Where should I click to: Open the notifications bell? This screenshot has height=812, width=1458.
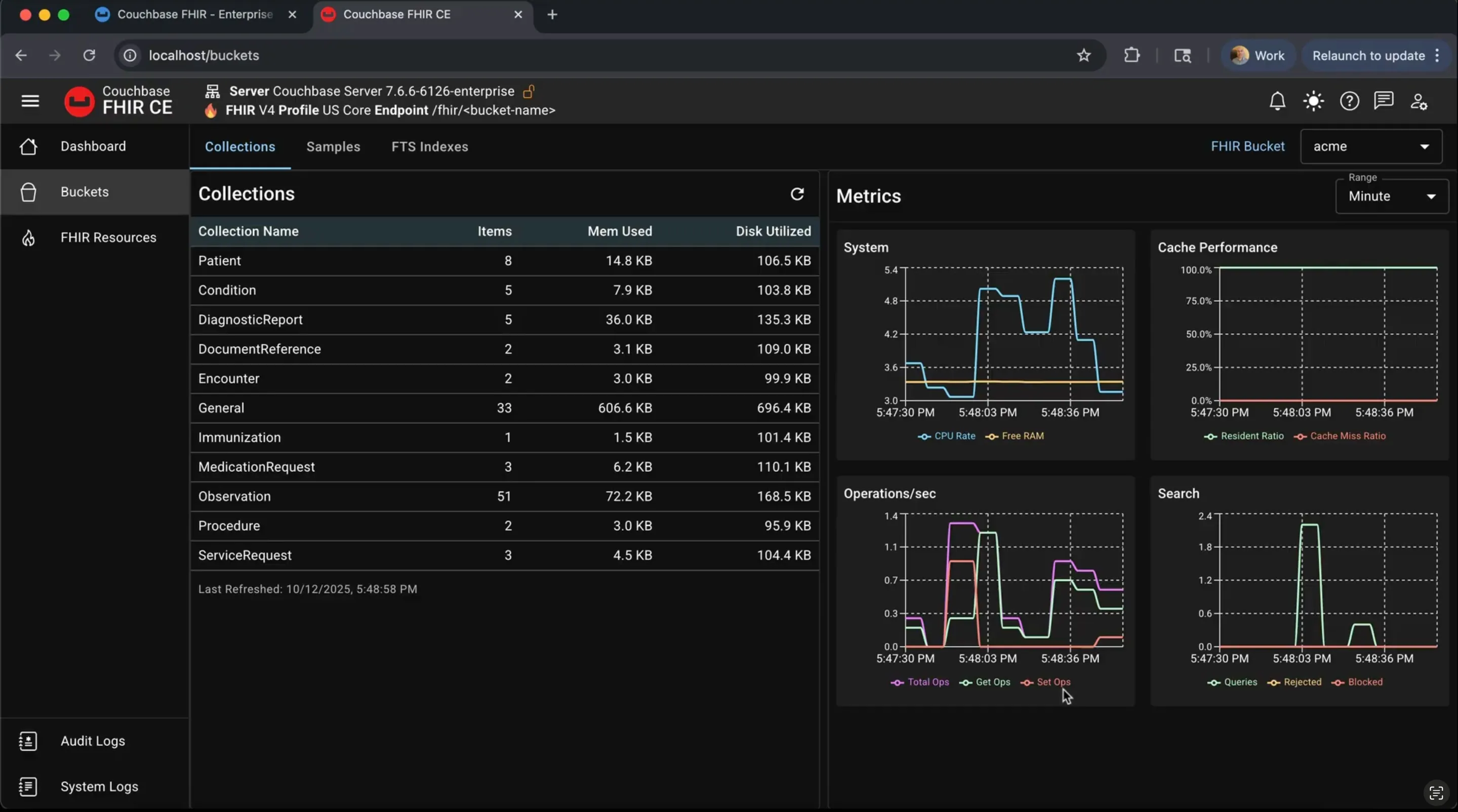pos(1277,101)
